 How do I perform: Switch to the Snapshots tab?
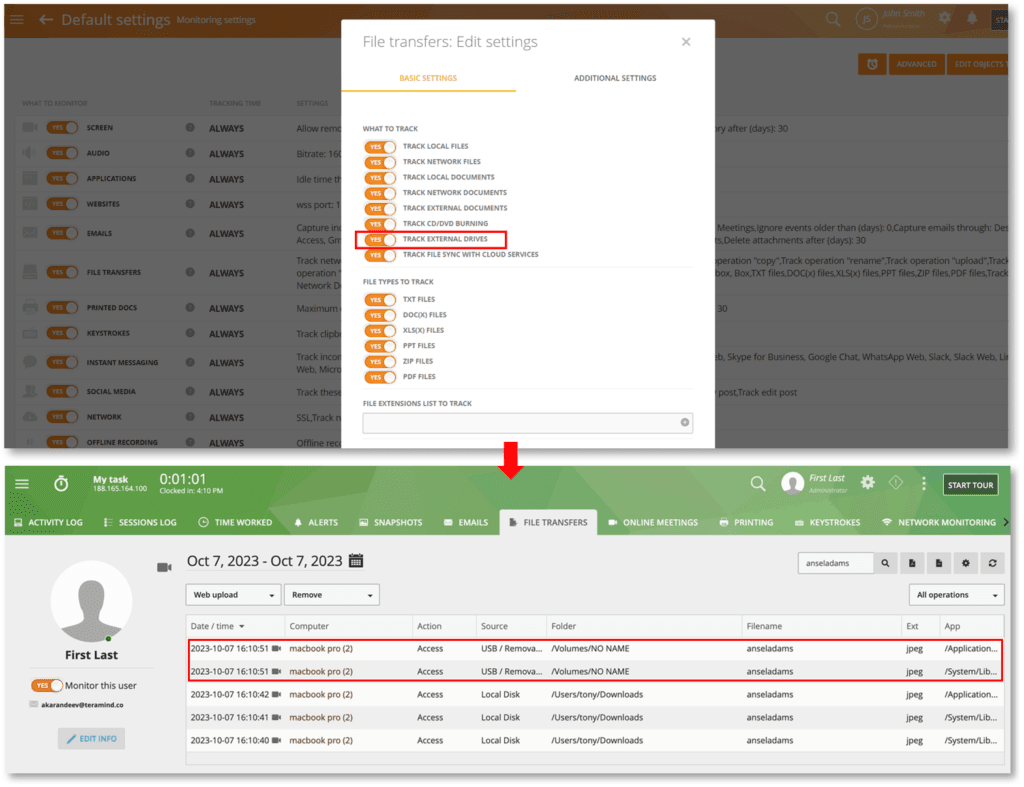tap(391, 522)
